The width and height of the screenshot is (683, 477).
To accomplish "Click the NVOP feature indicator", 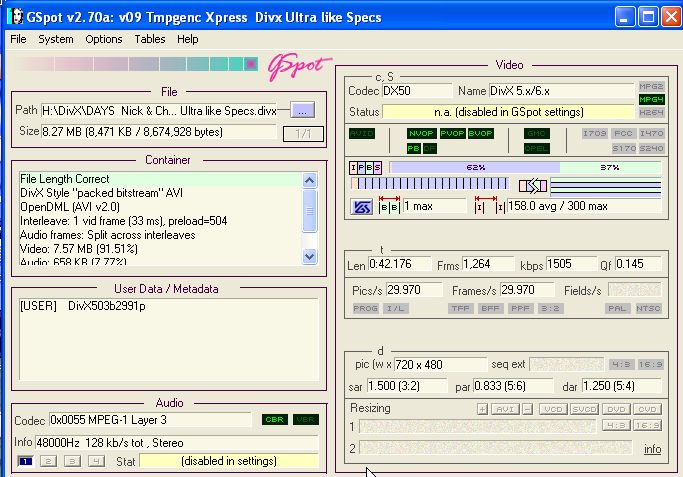I will (421, 133).
